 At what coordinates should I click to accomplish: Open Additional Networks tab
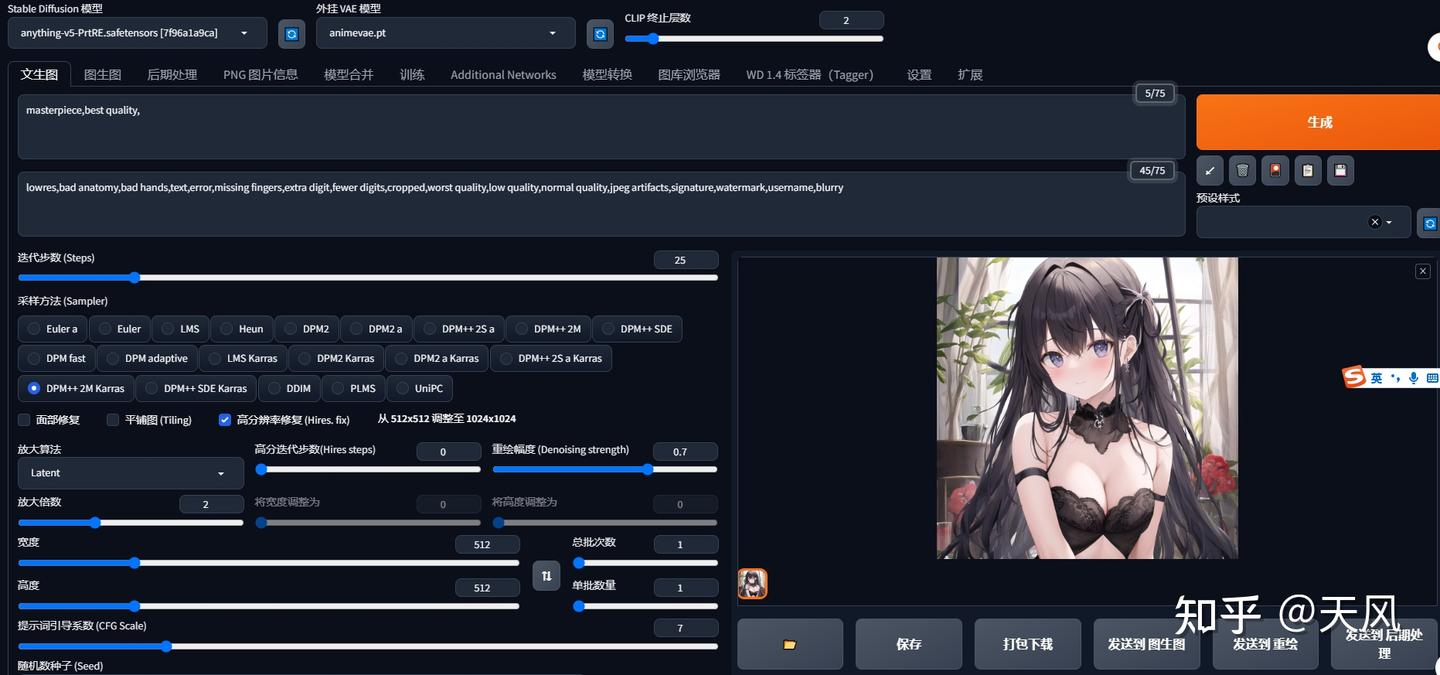(x=503, y=75)
